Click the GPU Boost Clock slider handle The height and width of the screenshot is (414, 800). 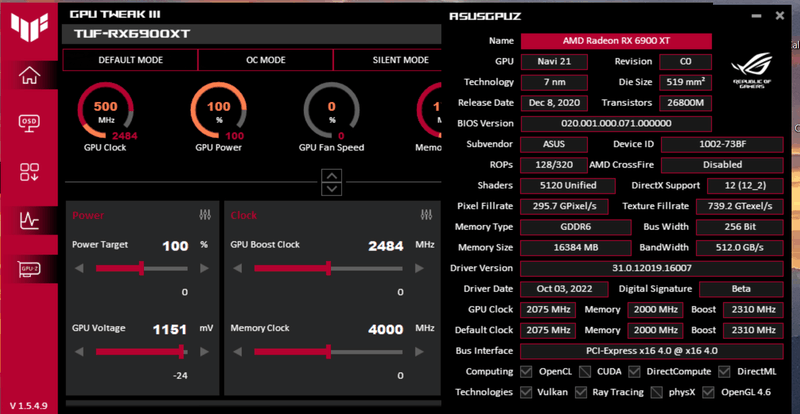click(x=328, y=269)
